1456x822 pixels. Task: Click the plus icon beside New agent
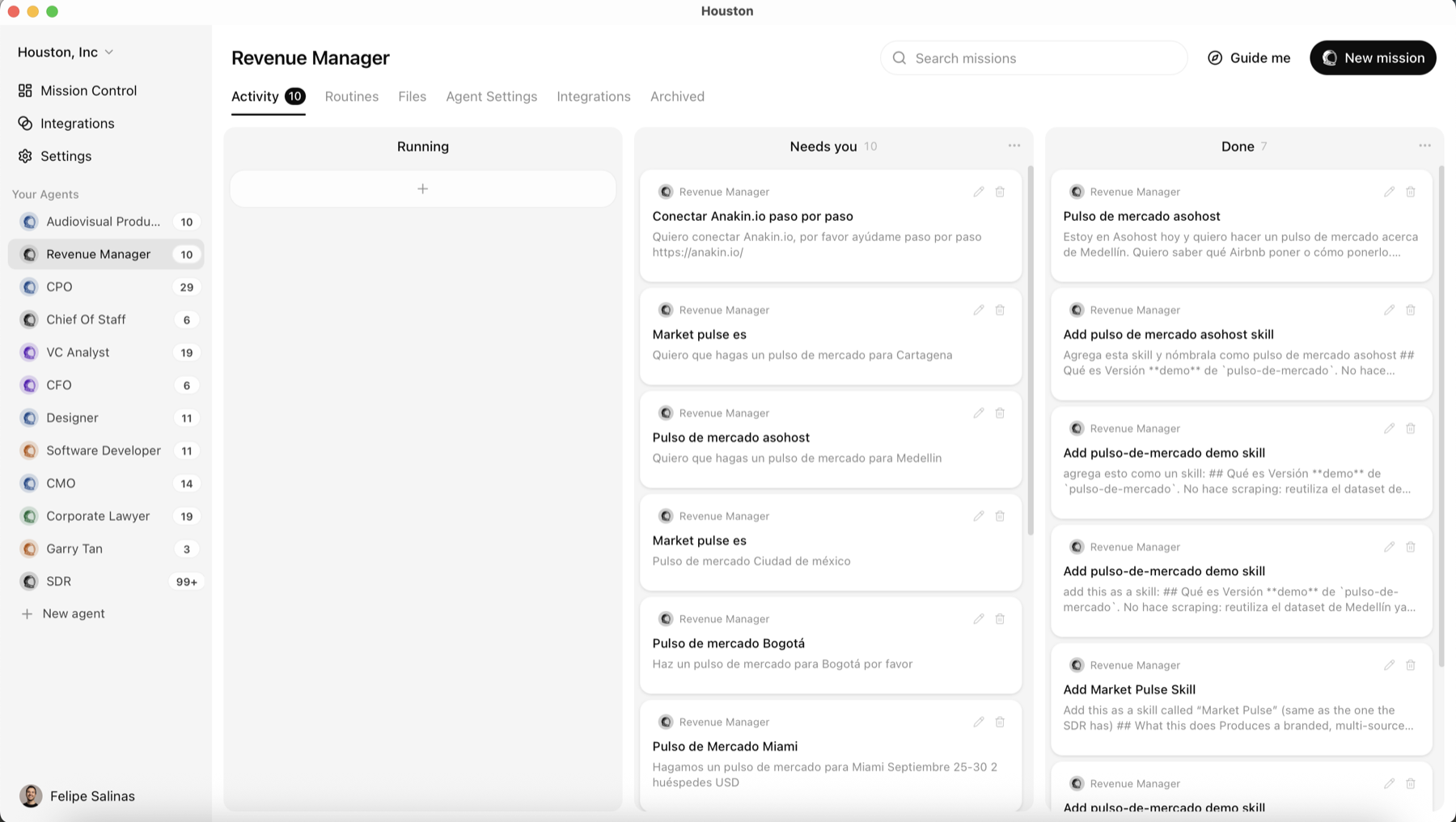[27, 614]
